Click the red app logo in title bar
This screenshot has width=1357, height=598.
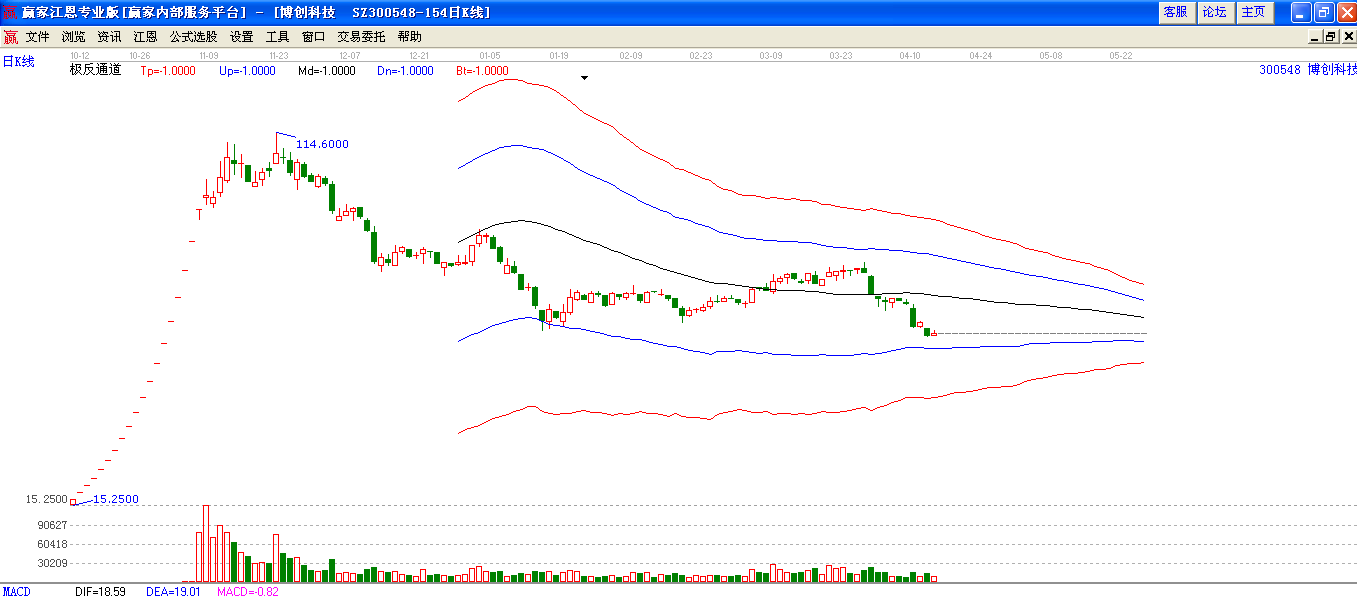click(x=11, y=12)
